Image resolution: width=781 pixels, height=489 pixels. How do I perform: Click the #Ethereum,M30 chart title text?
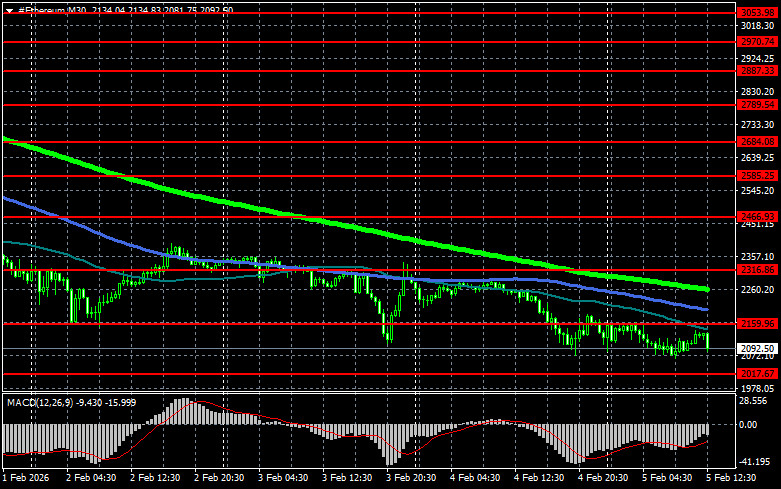52,10
